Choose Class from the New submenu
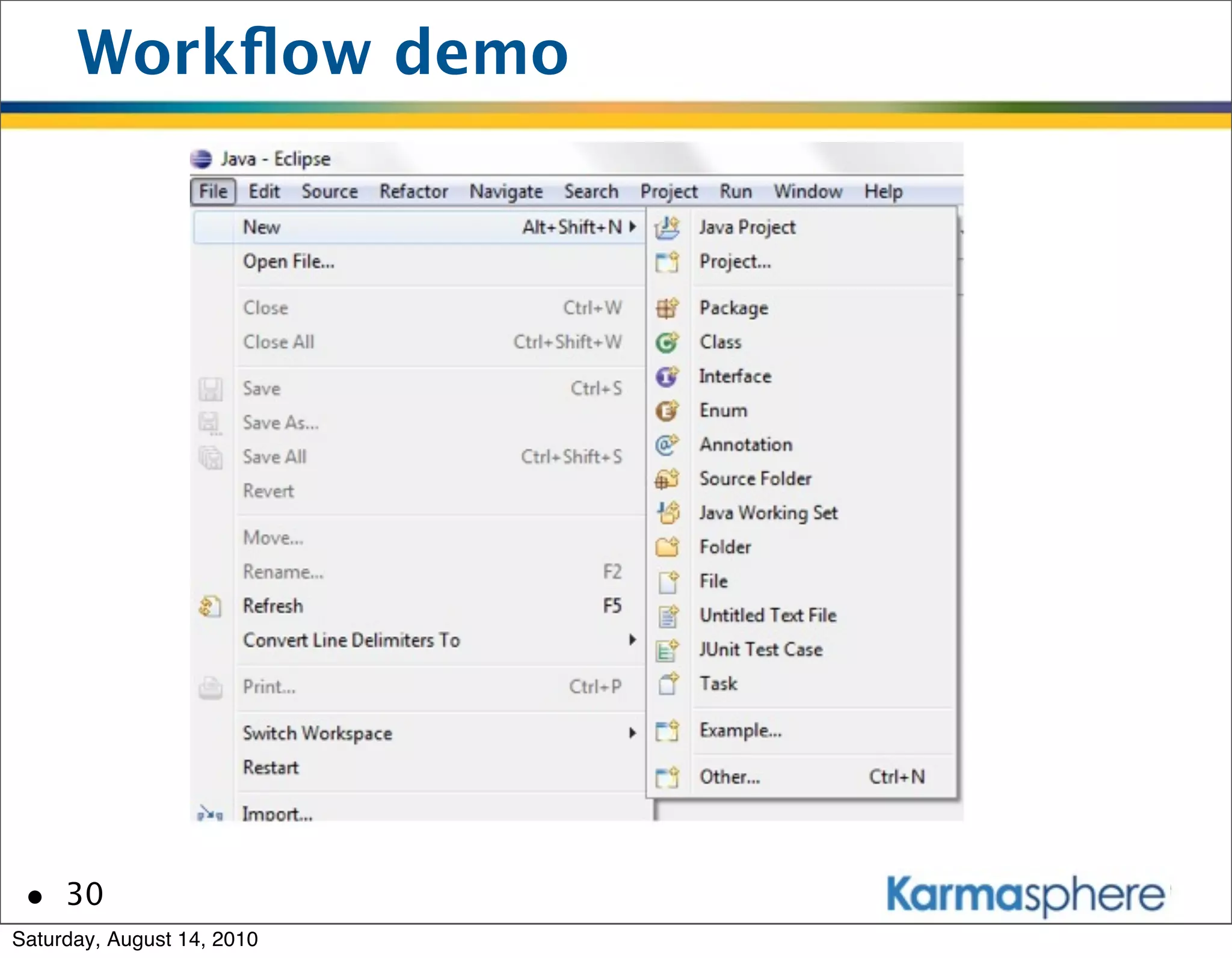 (x=720, y=342)
